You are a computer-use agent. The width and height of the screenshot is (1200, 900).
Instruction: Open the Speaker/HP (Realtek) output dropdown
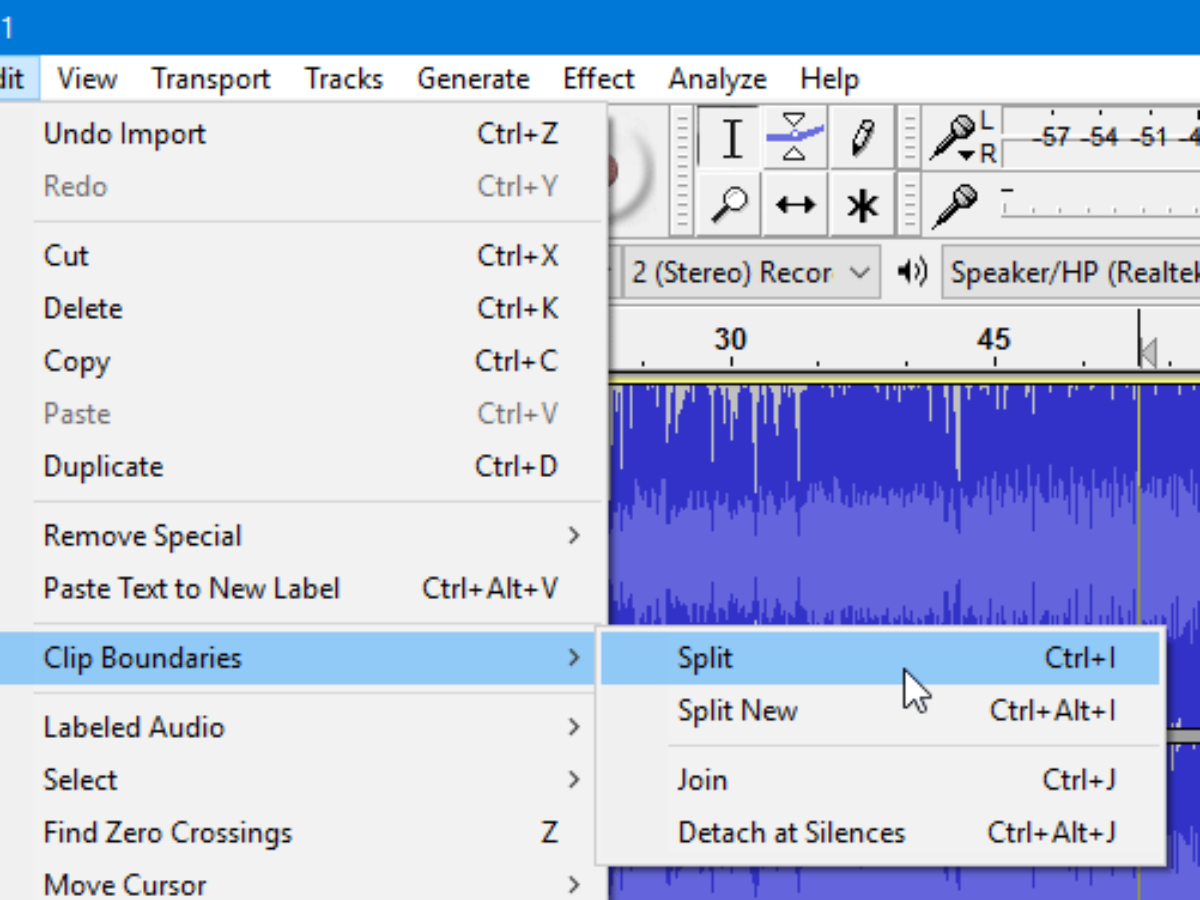pos(1071,272)
